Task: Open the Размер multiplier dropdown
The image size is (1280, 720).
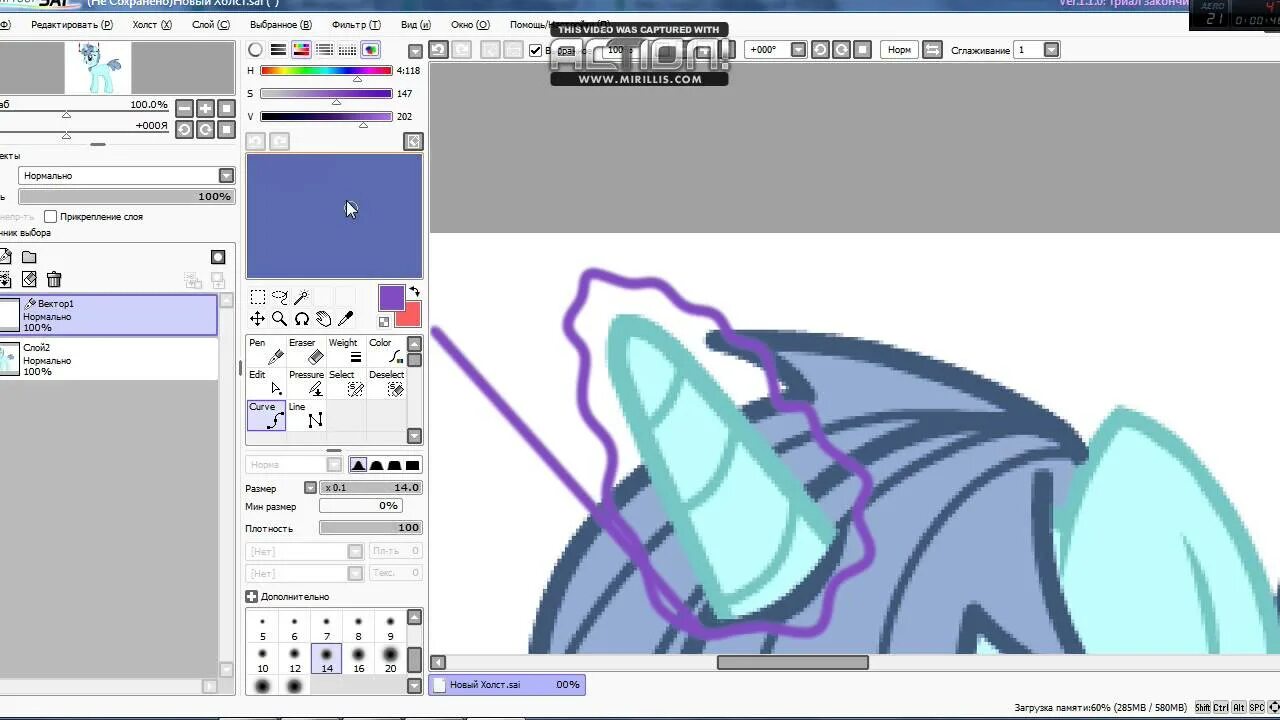Action: click(310, 488)
